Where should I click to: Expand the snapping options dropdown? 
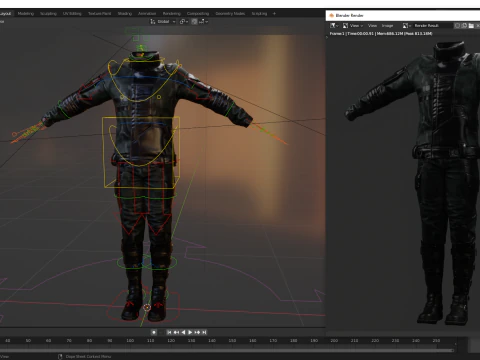coord(203,22)
